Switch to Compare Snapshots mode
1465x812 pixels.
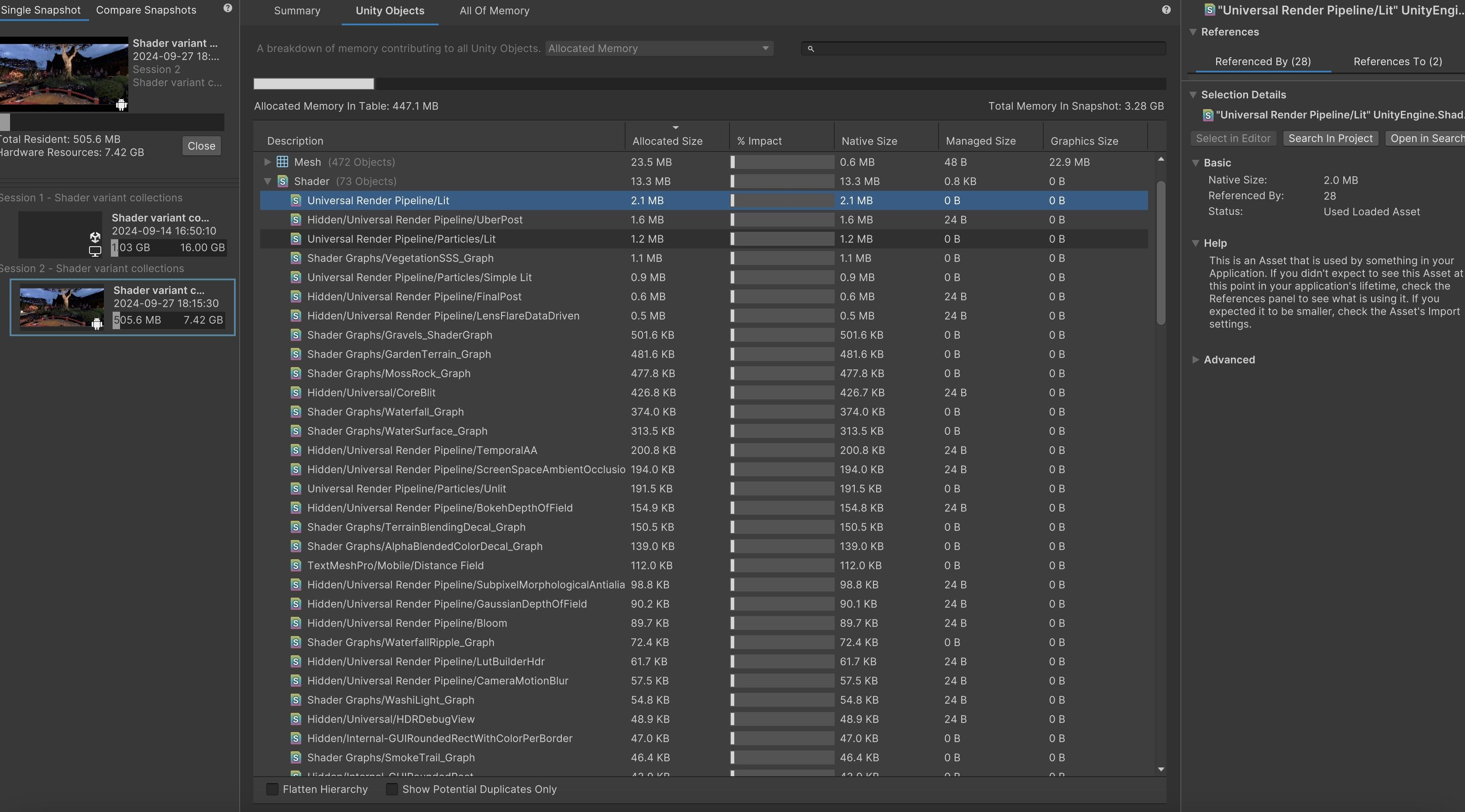click(x=146, y=10)
